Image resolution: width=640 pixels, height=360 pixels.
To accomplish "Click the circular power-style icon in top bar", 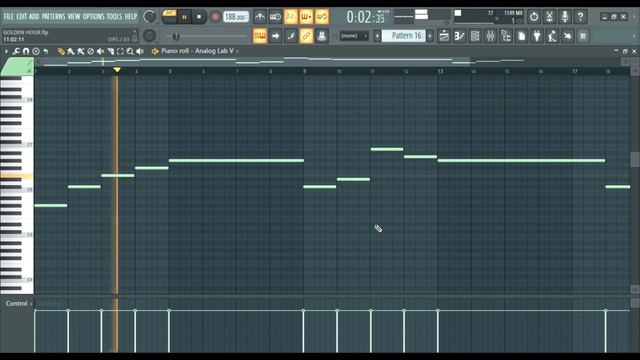I will 534,17.
